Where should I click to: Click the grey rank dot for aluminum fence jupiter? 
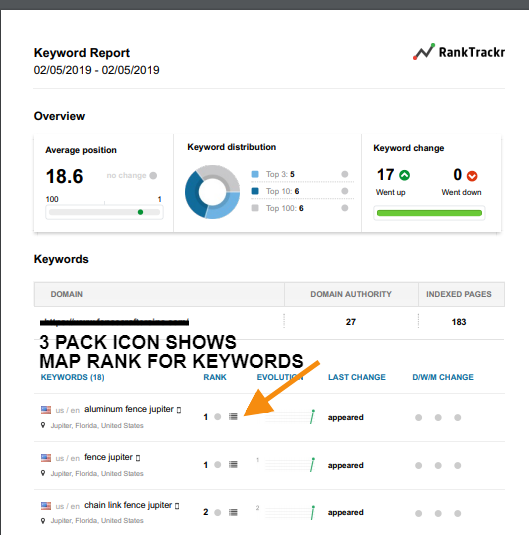click(x=217, y=417)
